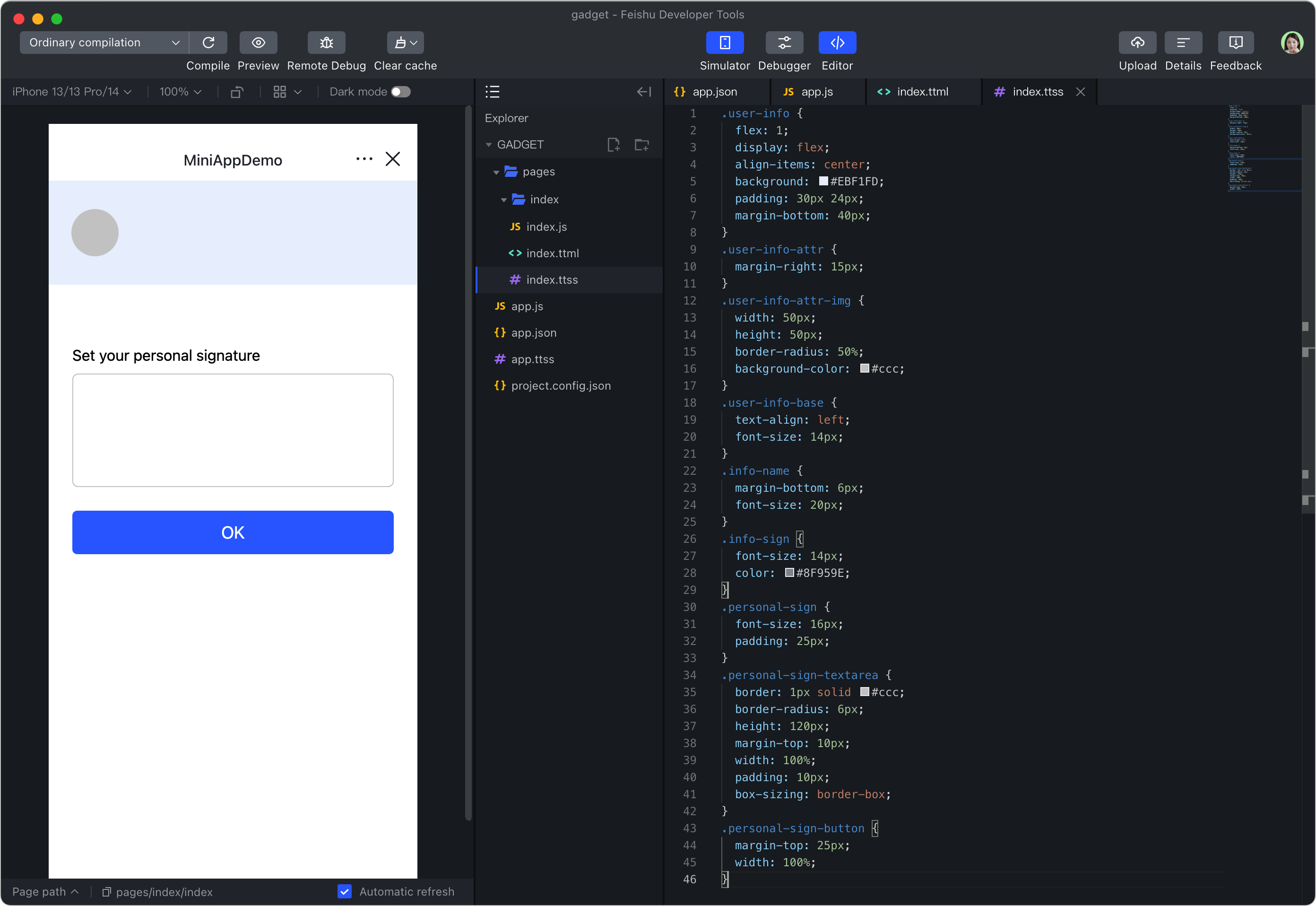Open Preview with the eye icon
1316x906 pixels.
258,43
